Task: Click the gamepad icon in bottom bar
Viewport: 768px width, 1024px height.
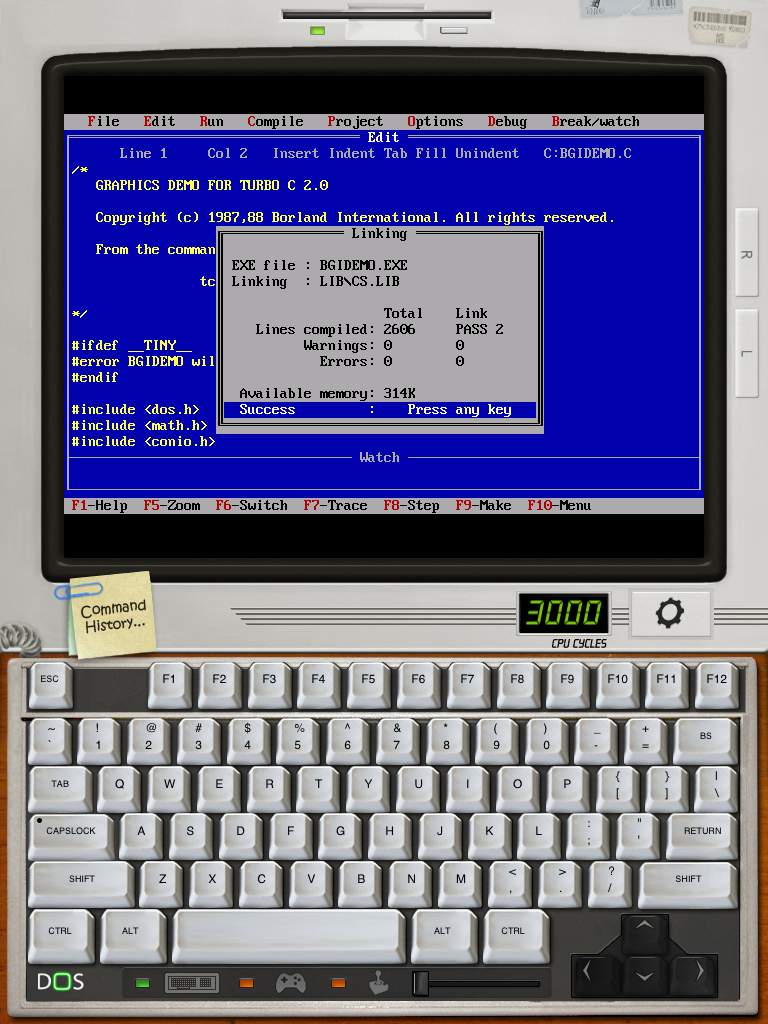Action: [291, 983]
